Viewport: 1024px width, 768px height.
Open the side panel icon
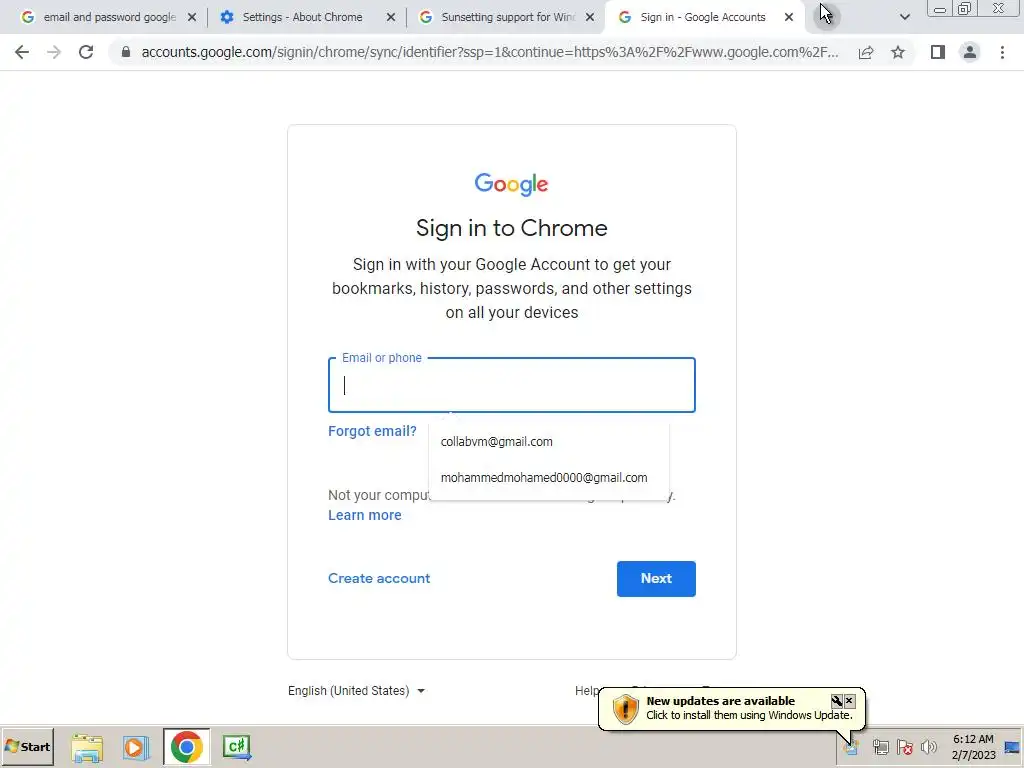pyautogui.click(x=938, y=52)
